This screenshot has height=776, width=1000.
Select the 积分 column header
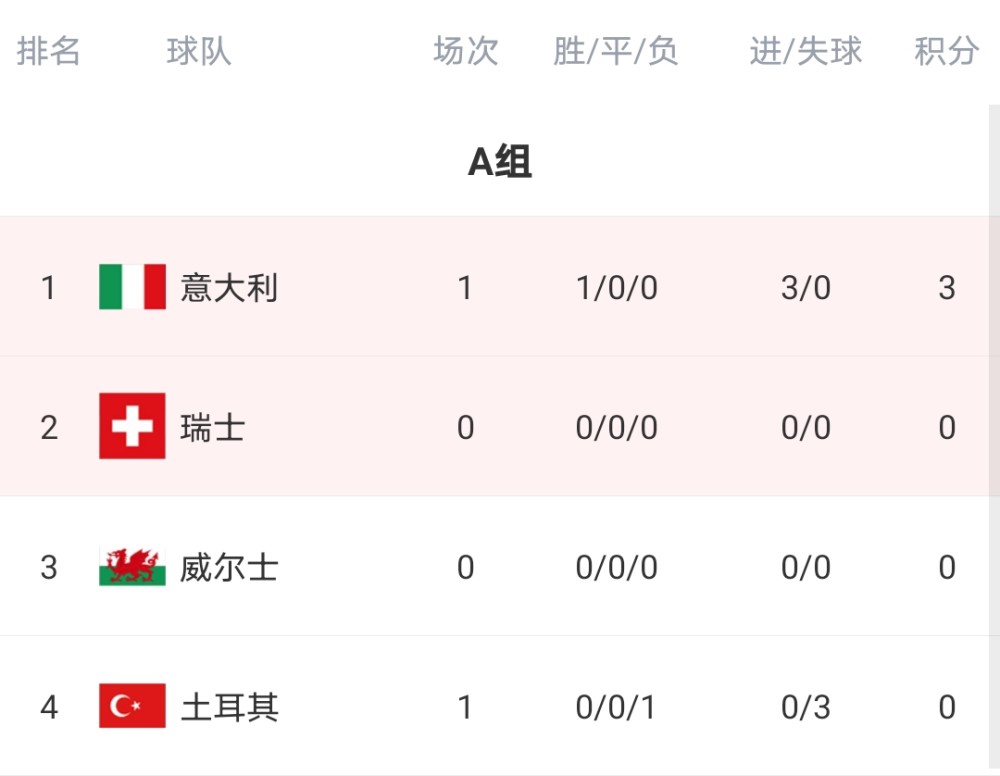(946, 51)
